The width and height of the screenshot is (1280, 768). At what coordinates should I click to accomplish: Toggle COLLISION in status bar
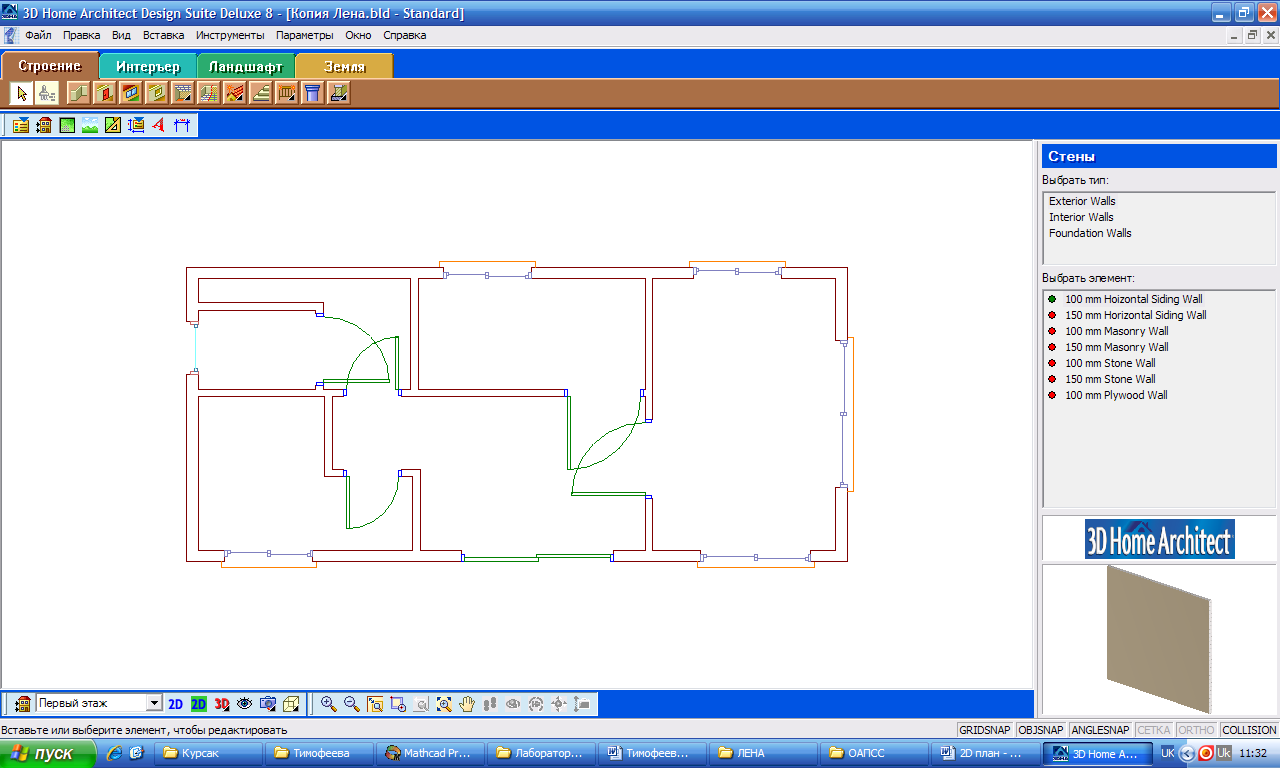1249,730
